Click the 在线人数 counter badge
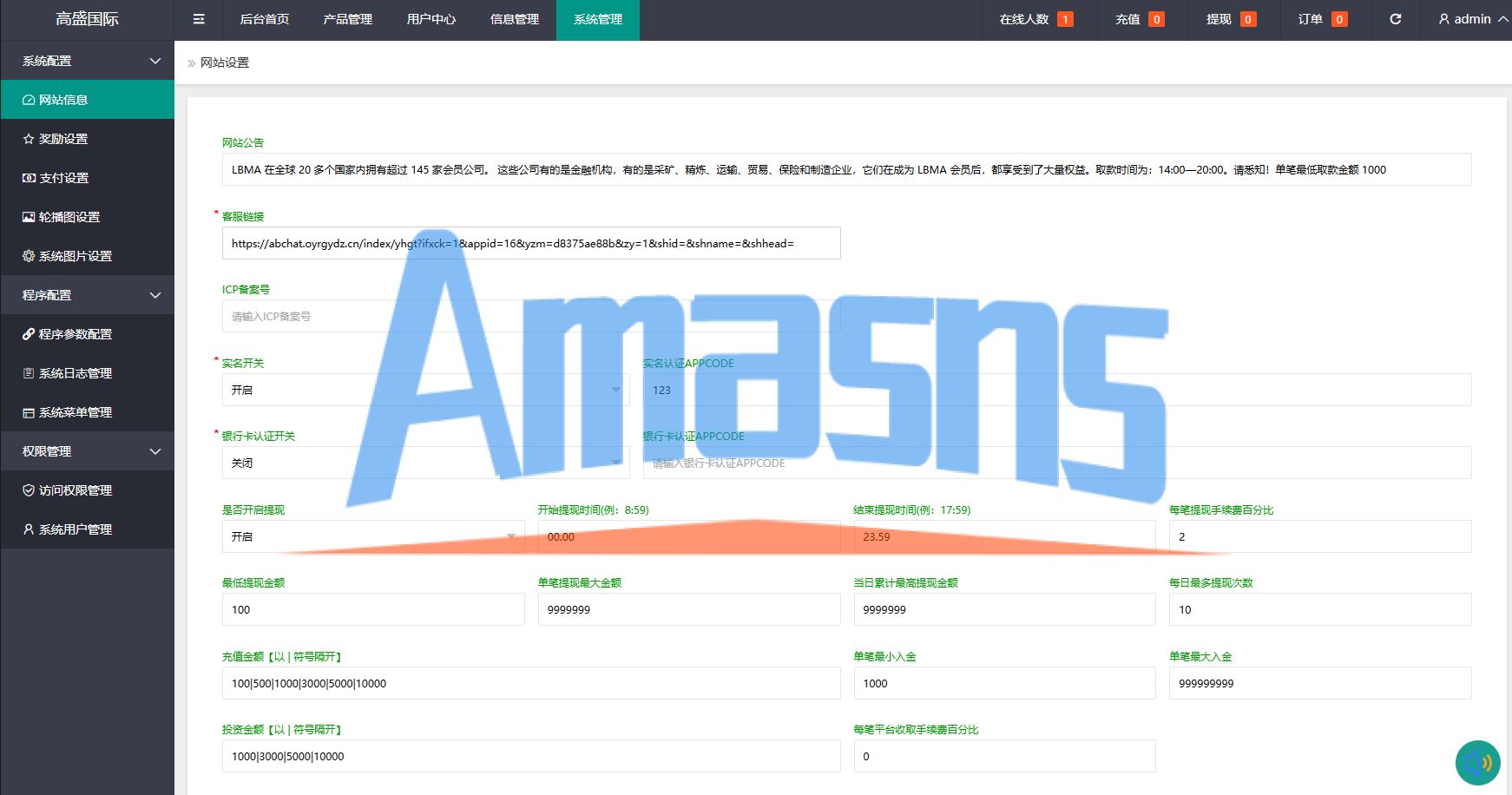 pos(1065,19)
